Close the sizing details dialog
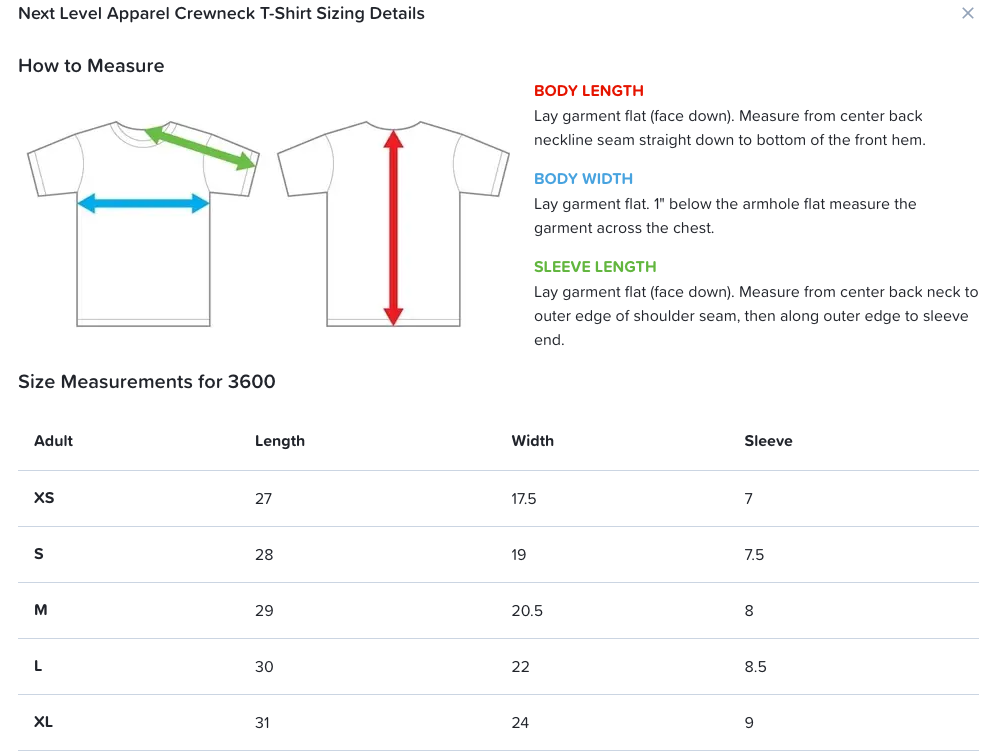 point(967,14)
